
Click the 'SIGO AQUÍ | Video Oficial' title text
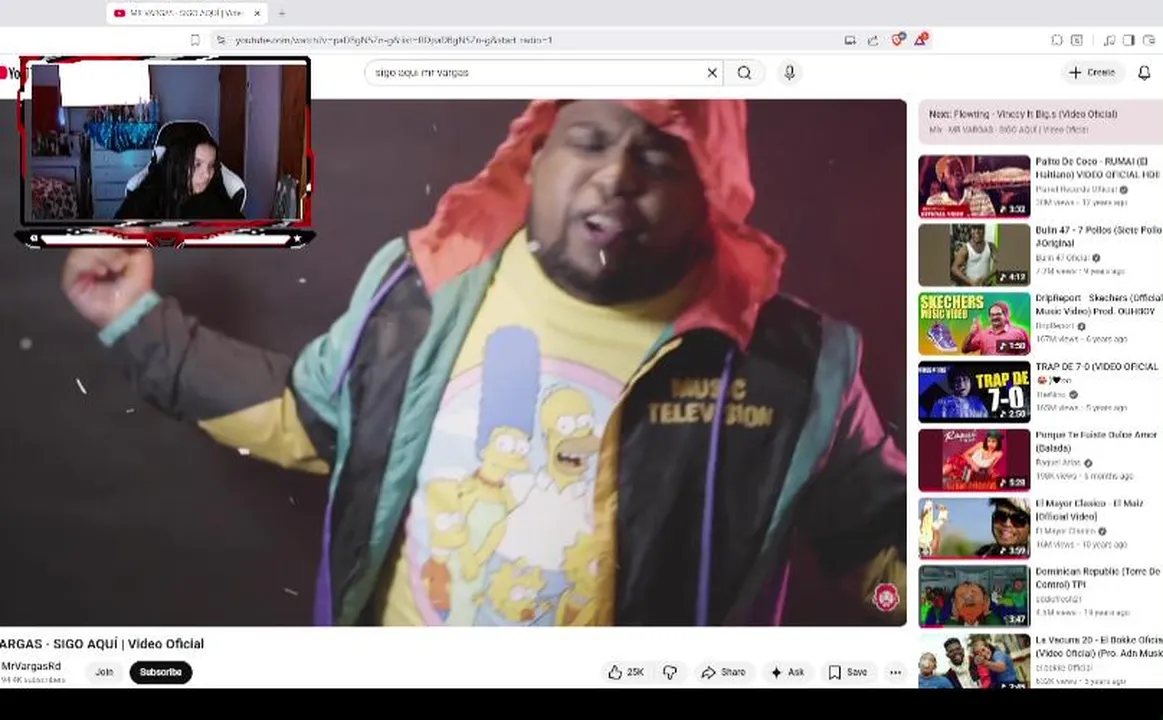128,644
